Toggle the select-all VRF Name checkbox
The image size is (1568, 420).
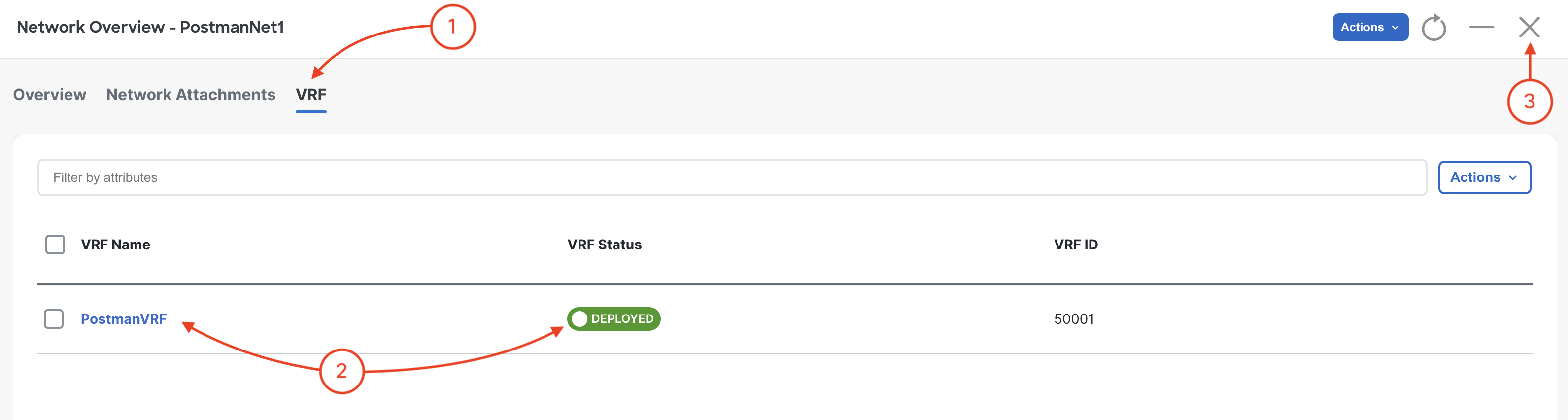click(55, 245)
